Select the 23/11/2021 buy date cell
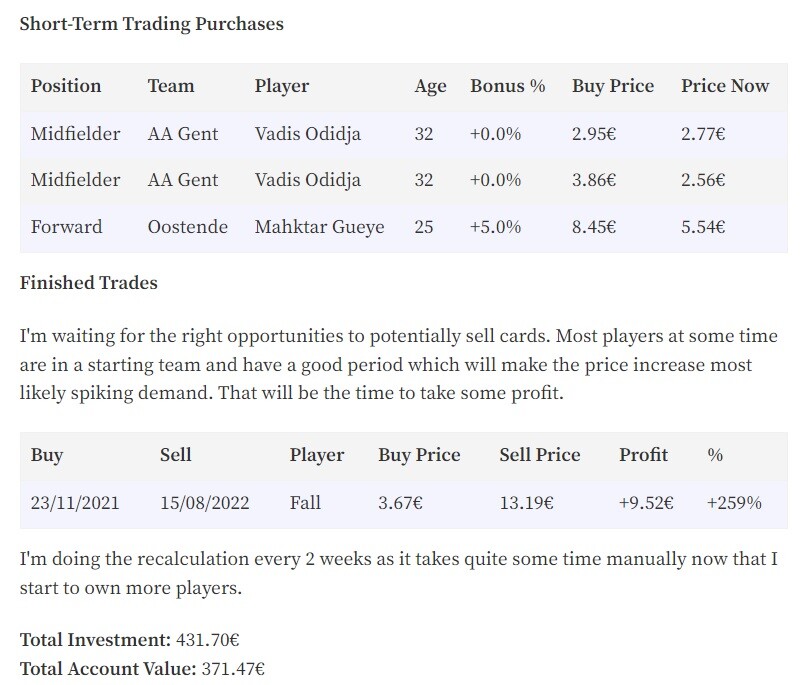This screenshot has width=810, height=685. (75, 503)
